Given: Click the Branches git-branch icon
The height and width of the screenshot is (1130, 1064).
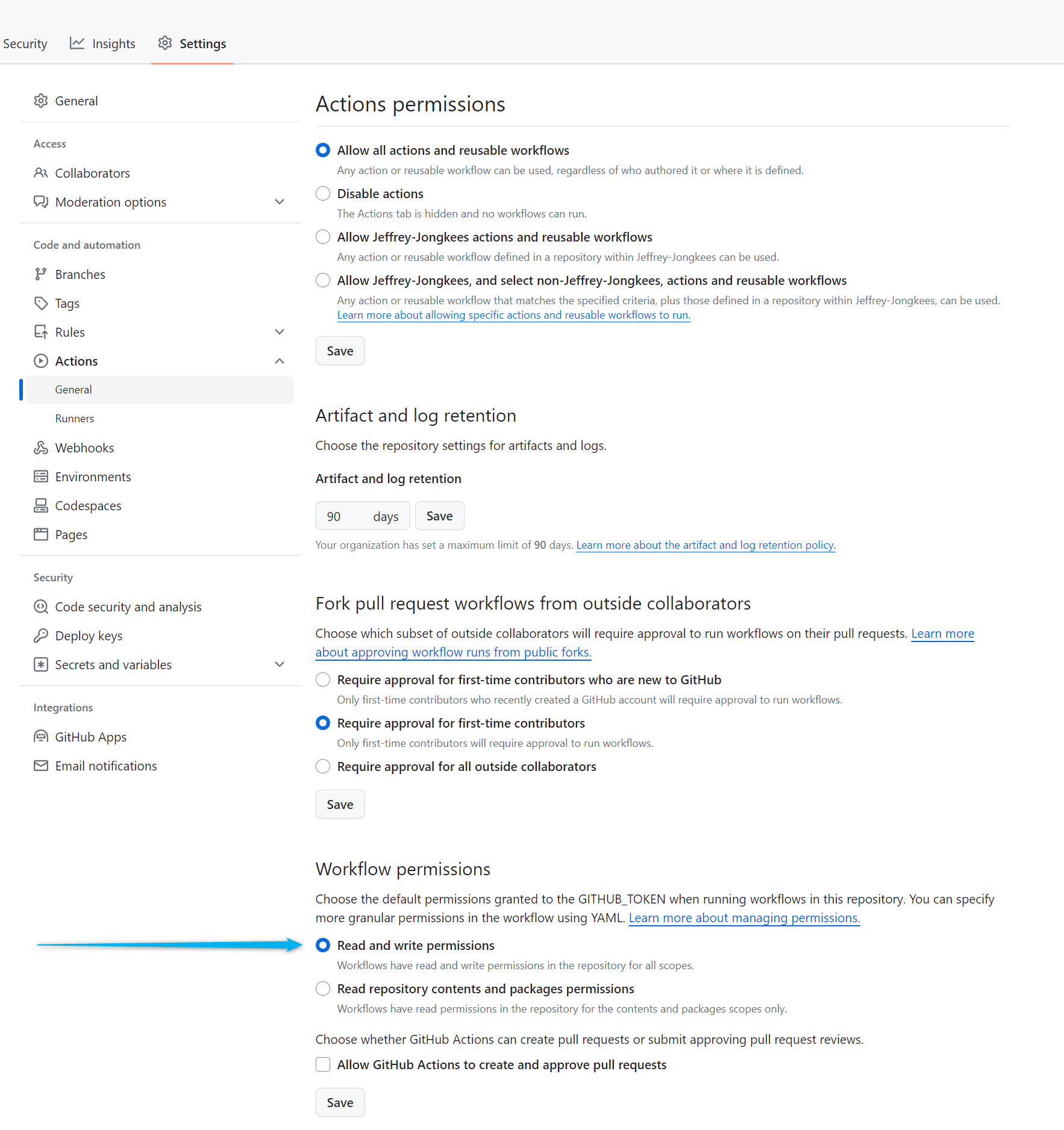Looking at the screenshot, I should (41, 274).
